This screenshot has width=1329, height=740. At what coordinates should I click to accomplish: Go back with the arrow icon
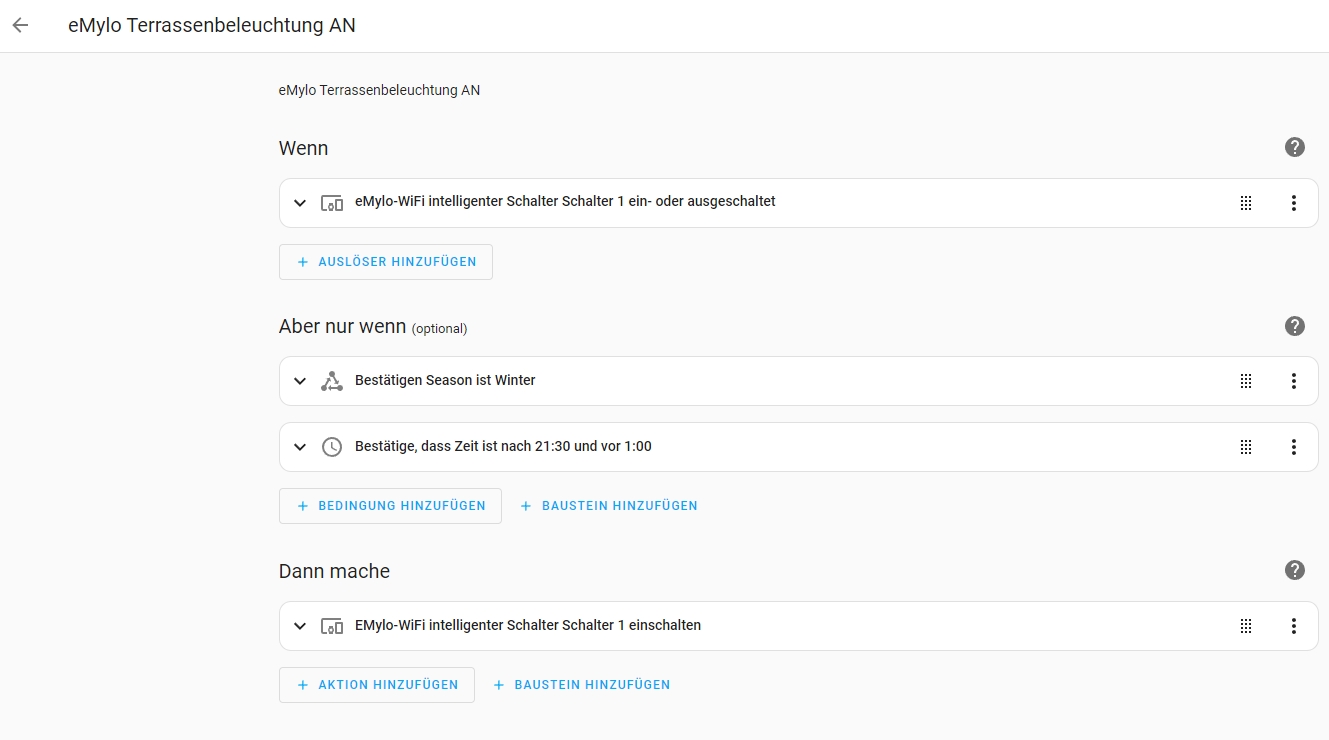click(x=20, y=26)
